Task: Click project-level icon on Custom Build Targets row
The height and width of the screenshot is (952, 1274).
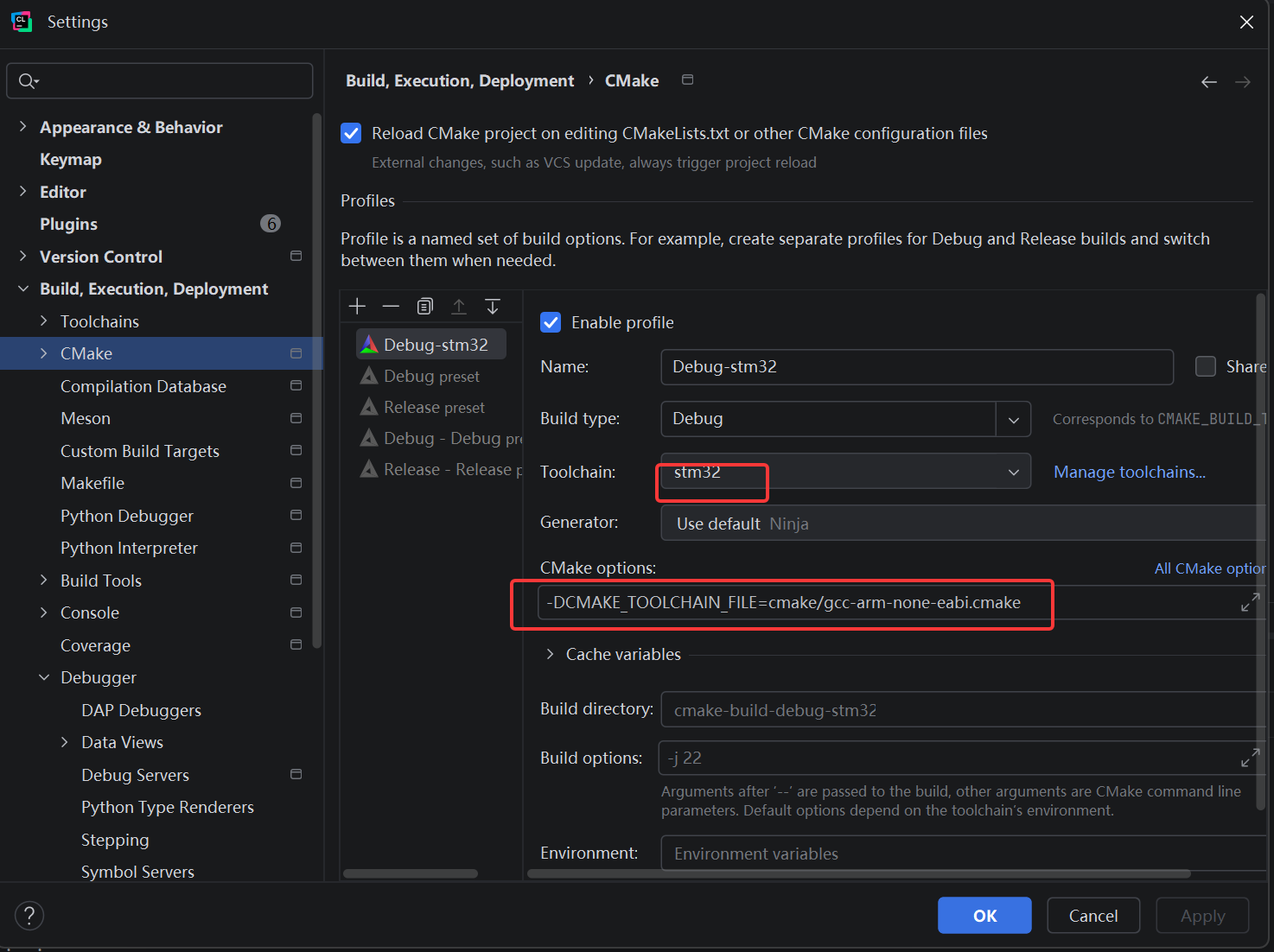Action: pyautogui.click(x=296, y=450)
